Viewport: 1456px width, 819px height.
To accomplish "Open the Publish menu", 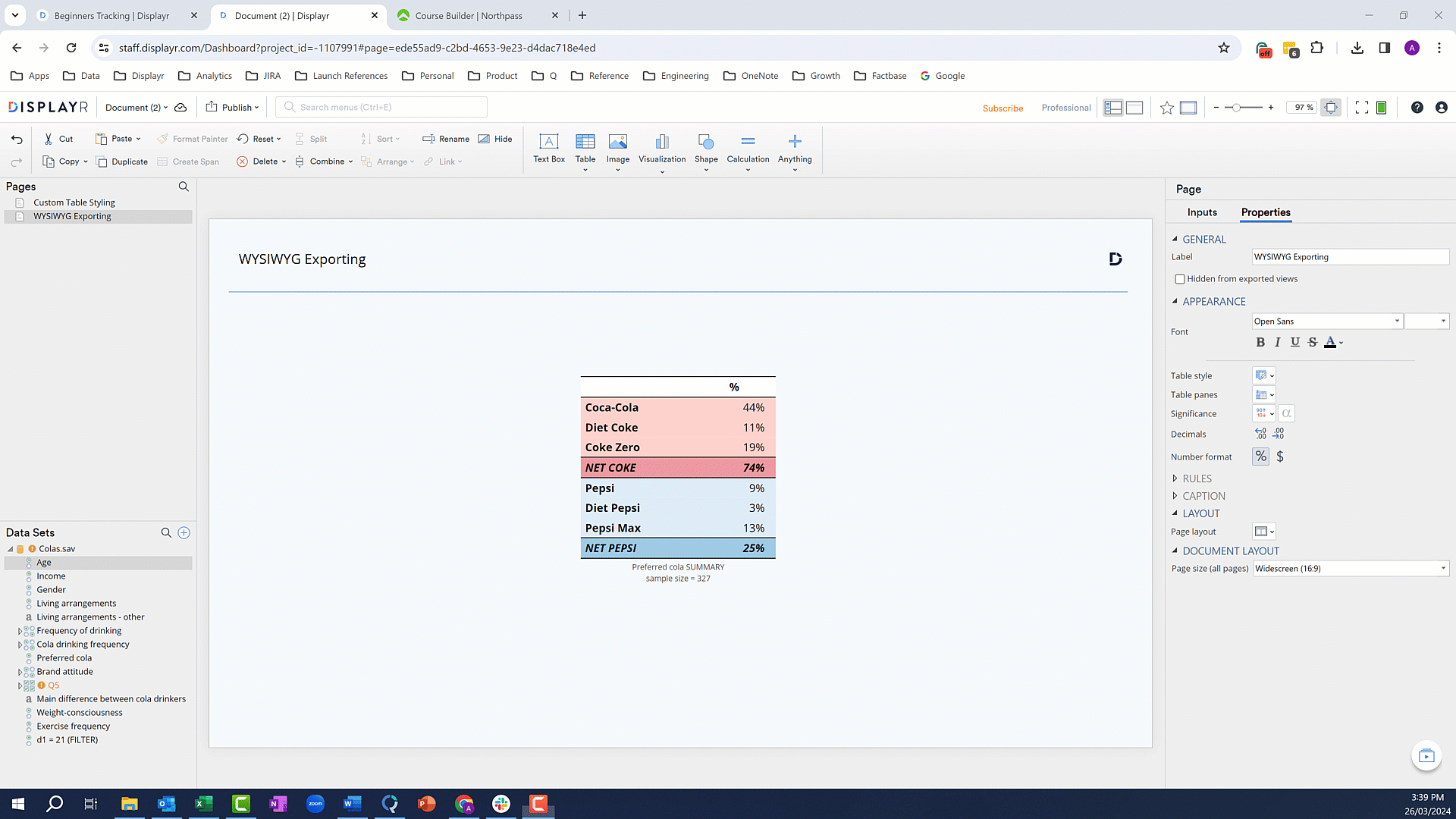I will click(x=233, y=107).
